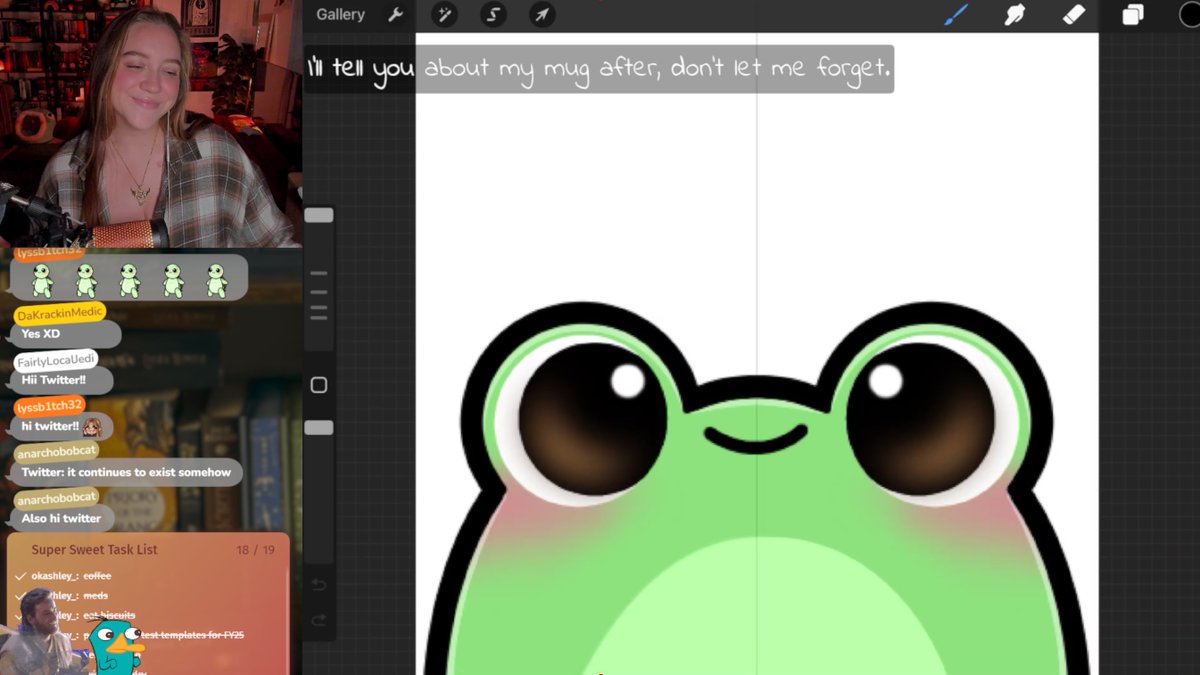Click the redo arrow on sidebar
The width and height of the screenshot is (1200, 675).
click(x=319, y=620)
